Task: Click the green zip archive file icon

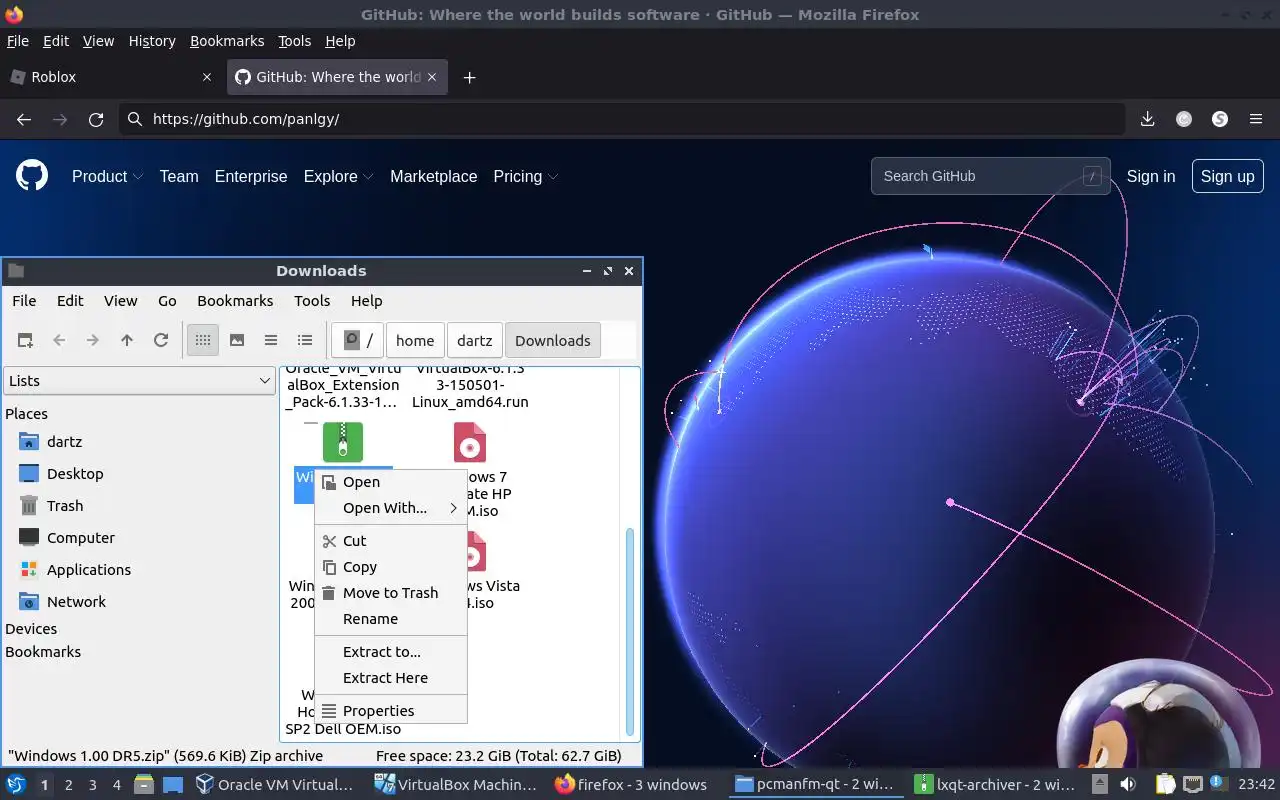Action: (x=343, y=442)
